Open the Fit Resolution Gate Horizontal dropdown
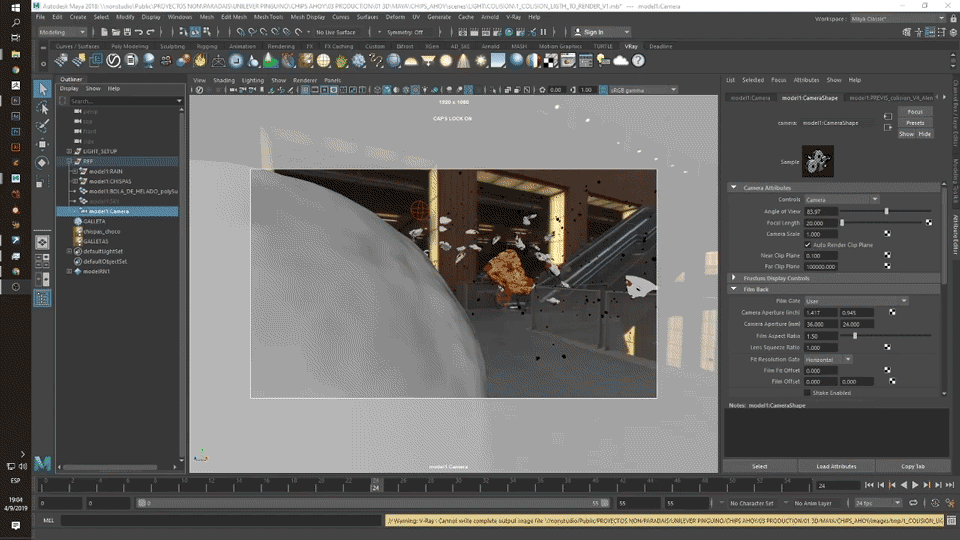960x540 pixels. click(828, 359)
